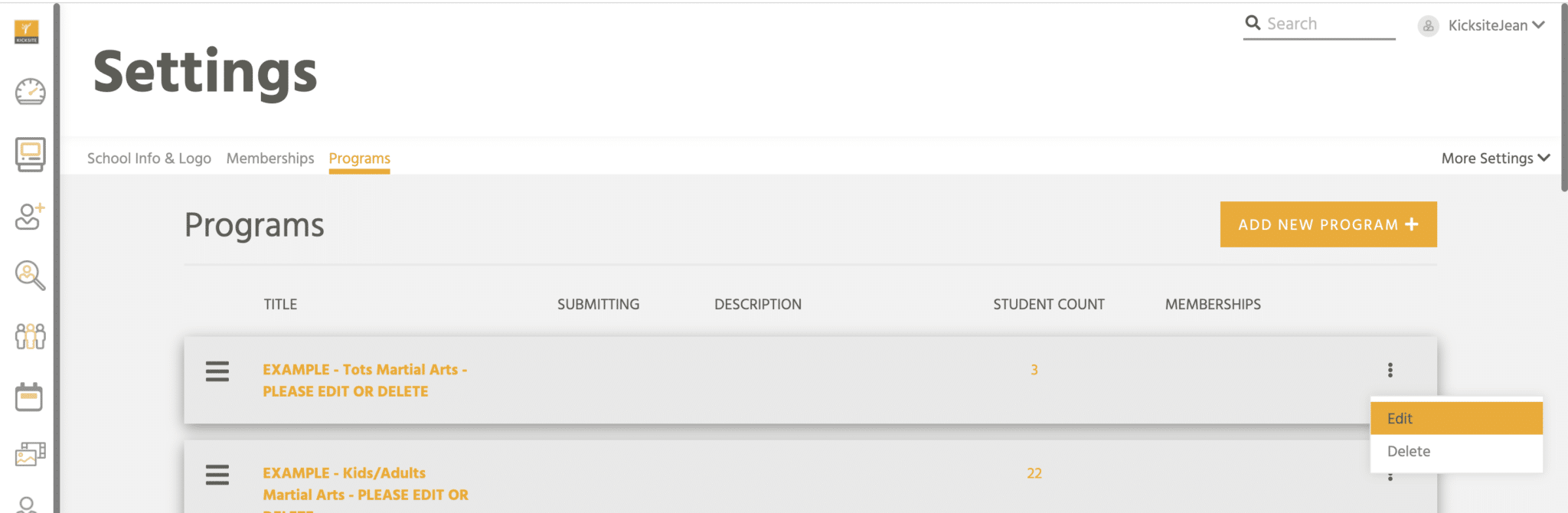The image size is (1568, 513).
Task: Open the calendar sidebar icon
Action: coord(29,397)
